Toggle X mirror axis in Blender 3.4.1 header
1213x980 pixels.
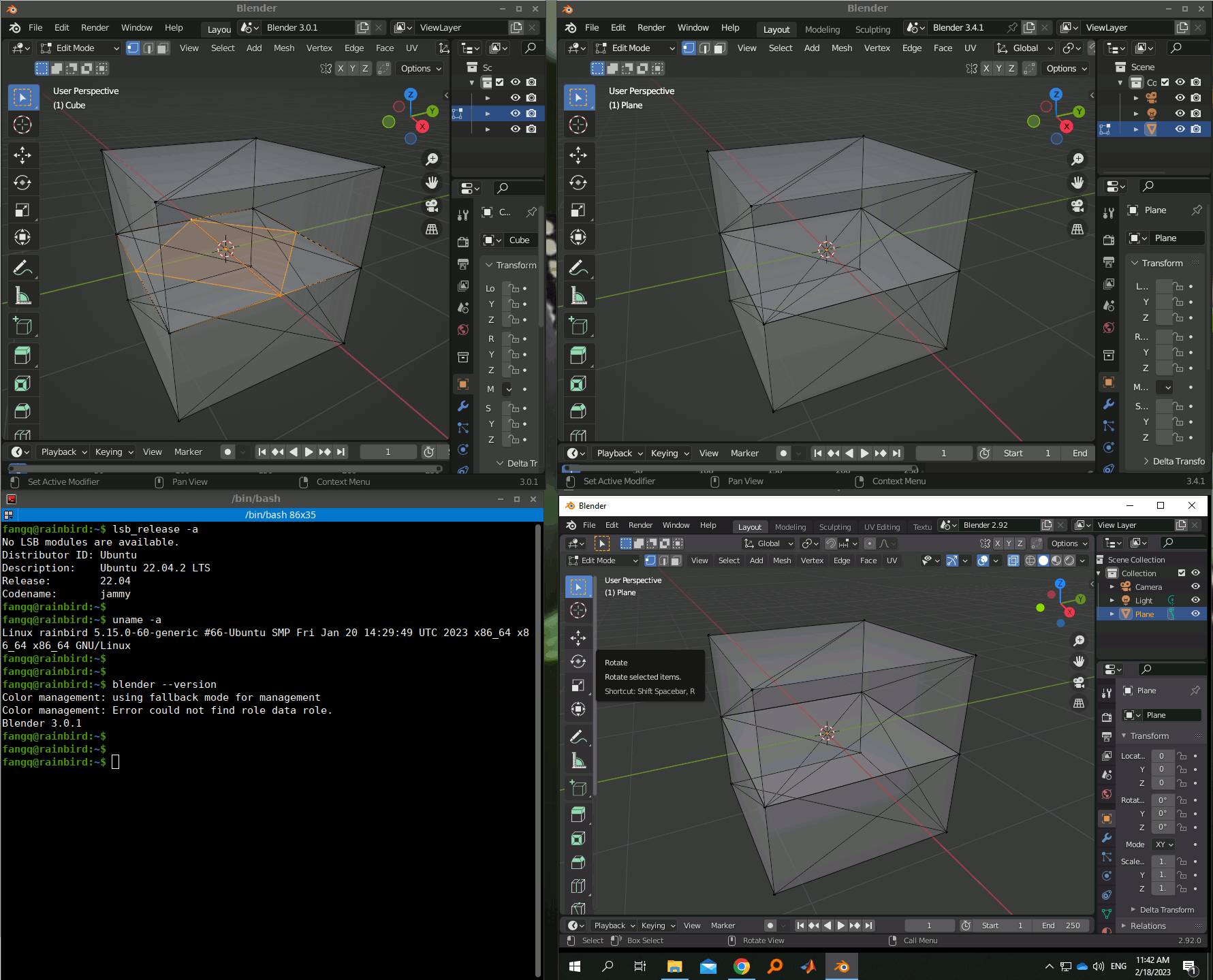click(986, 68)
